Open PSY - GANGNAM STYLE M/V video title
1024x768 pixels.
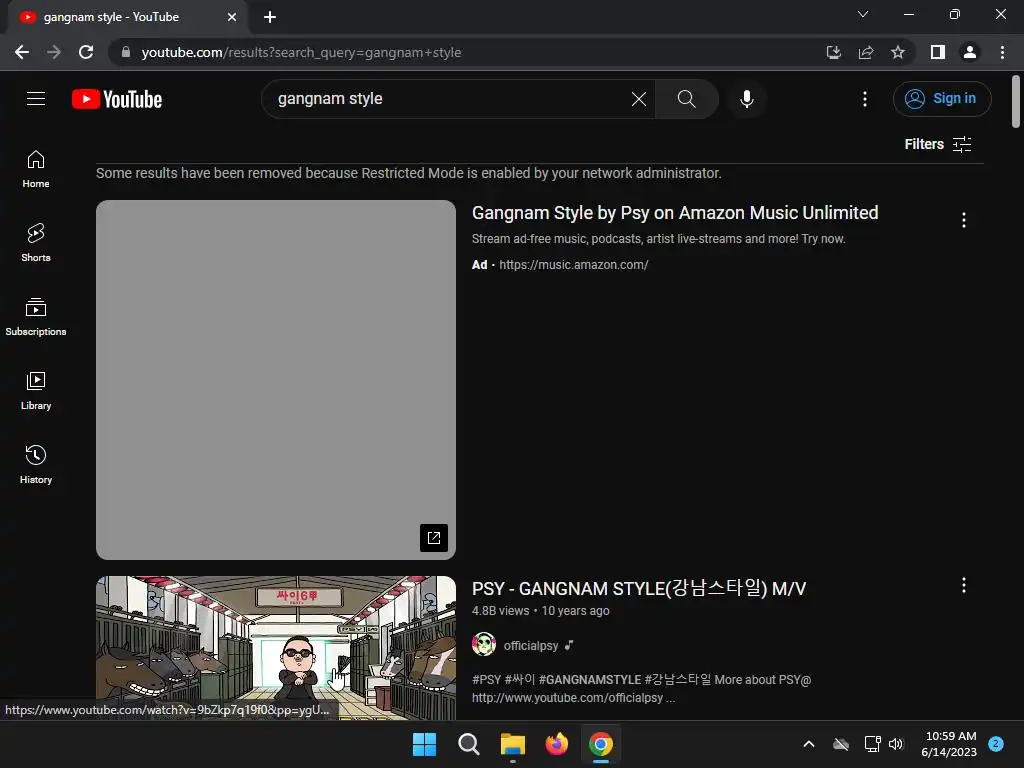(x=639, y=588)
